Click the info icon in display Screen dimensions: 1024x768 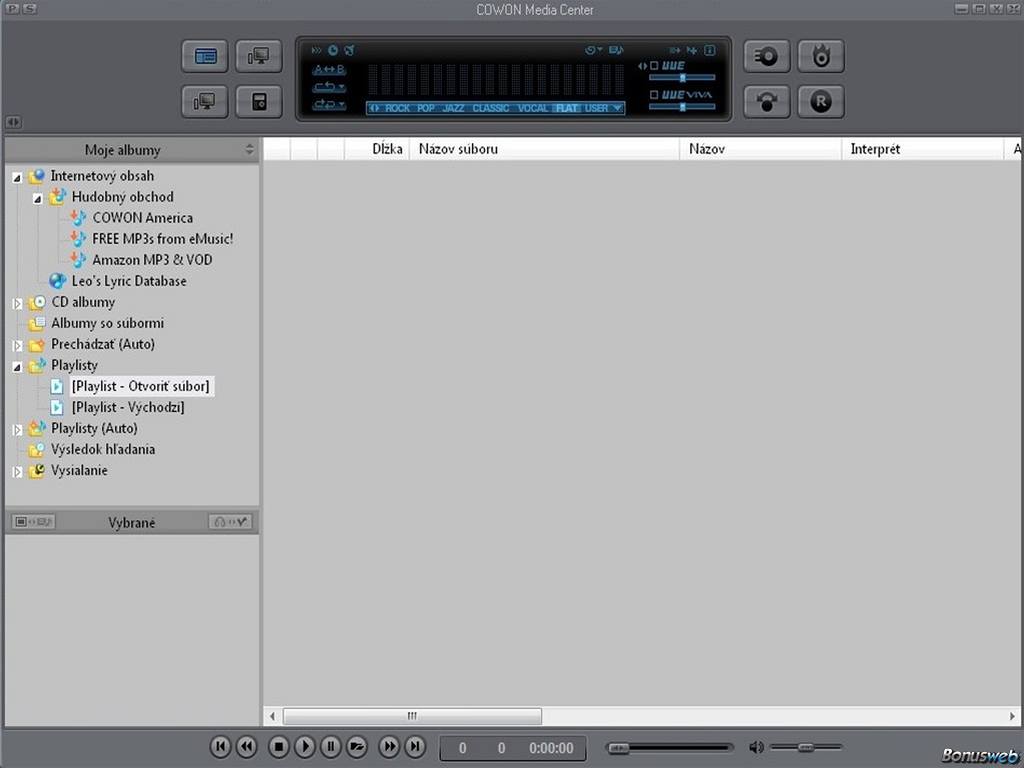(710, 50)
